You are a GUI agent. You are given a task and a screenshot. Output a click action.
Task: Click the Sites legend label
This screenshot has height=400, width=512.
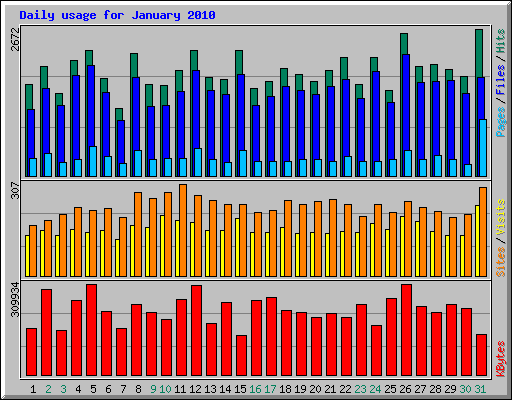[500, 262]
